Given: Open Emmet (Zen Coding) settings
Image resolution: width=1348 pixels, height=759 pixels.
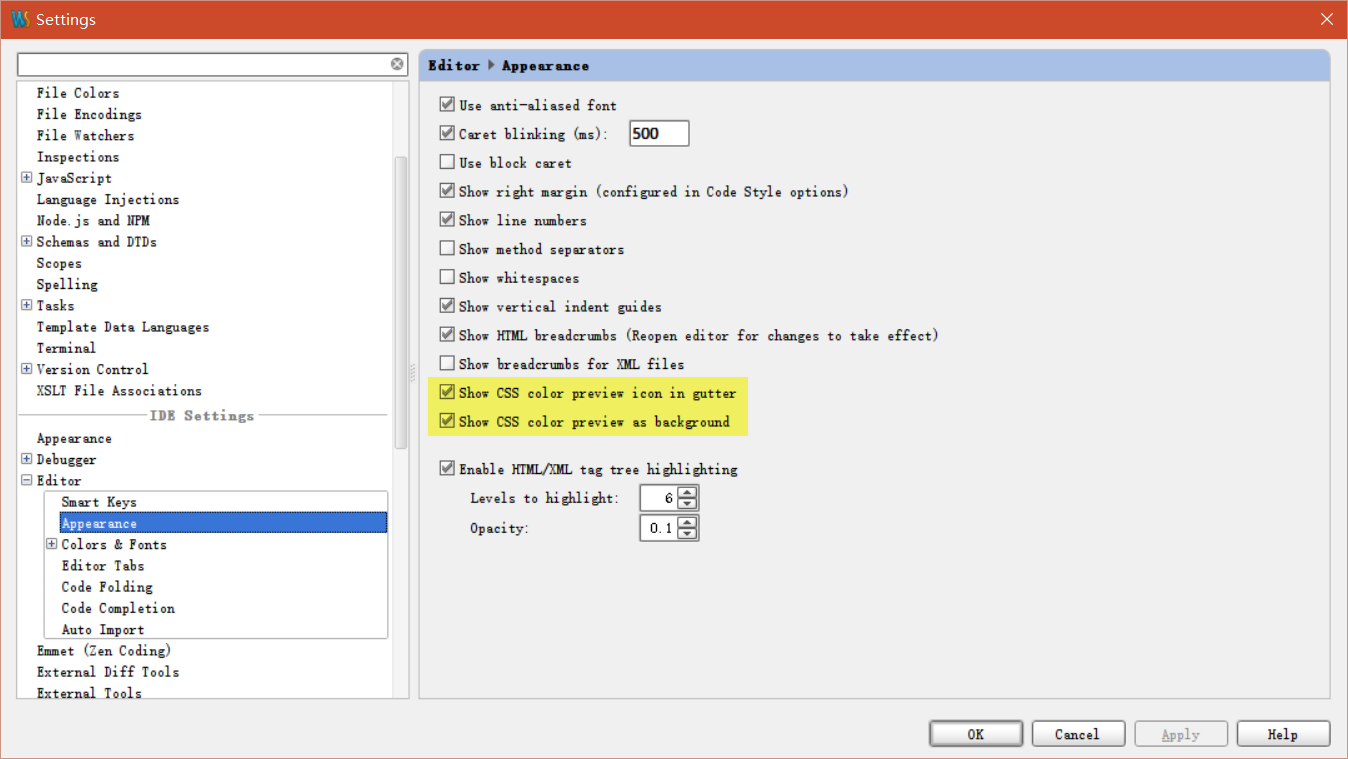Looking at the screenshot, I should (x=104, y=651).
